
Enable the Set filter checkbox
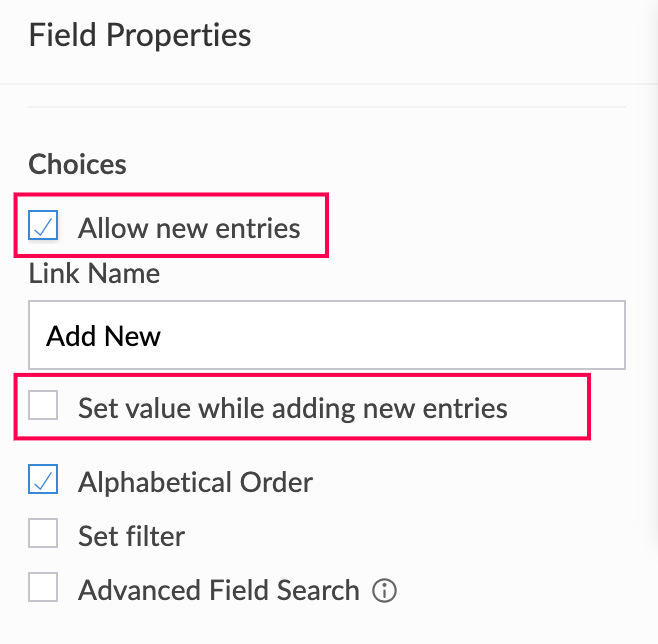[43, 535]
